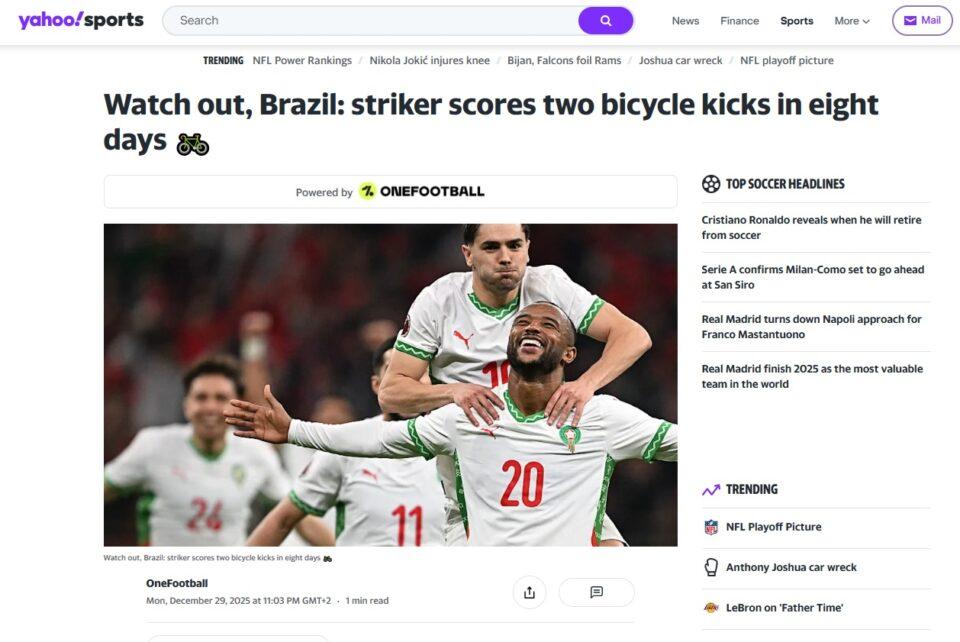The width and height of the screenshot is (960, 642).
Task: Click the Lakers icon next to LeBron story
Action: click(711, 608)
